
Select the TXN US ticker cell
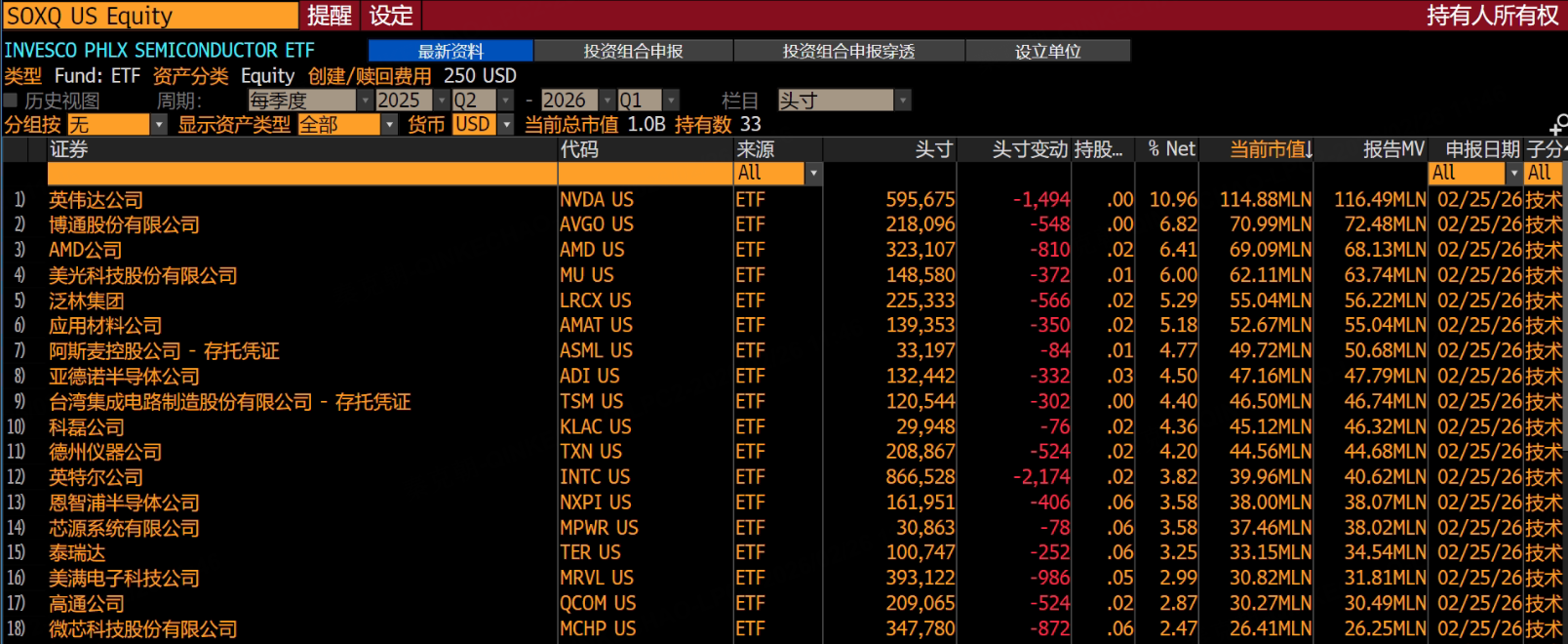click(590, 451)
